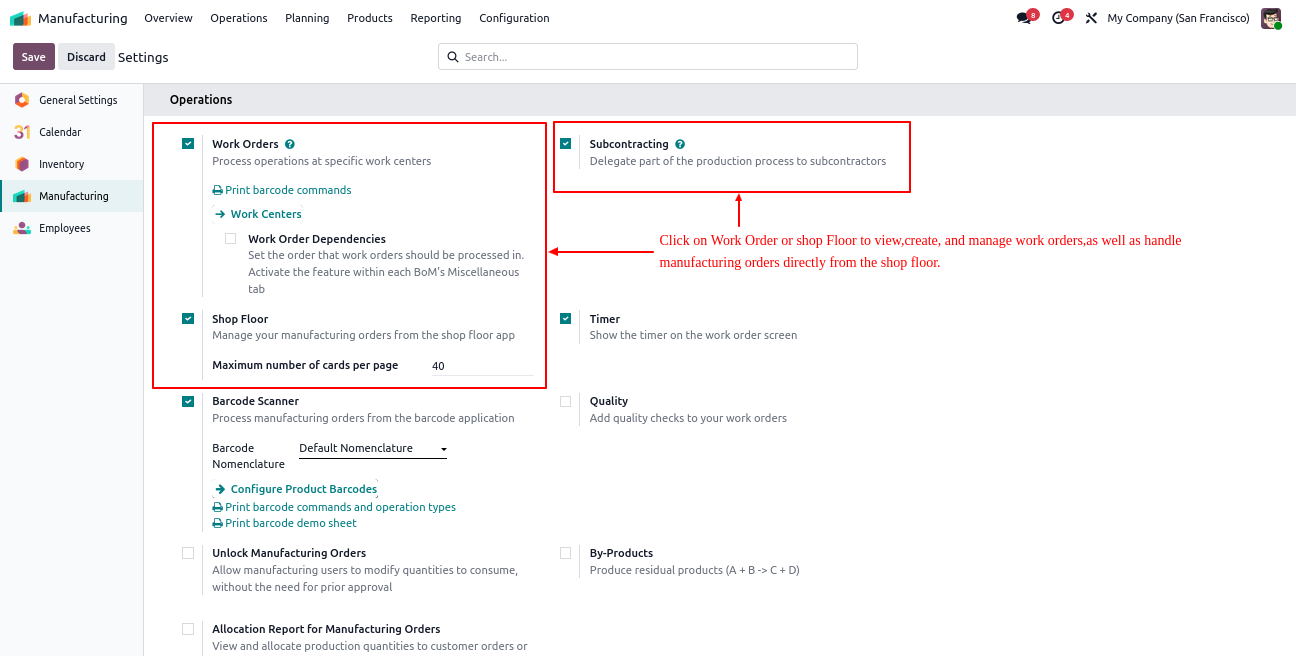Viewport: 1296px width, 656px height.
Task: Select the Inventory settings icon in sidebar
Action: pos(22,164)
